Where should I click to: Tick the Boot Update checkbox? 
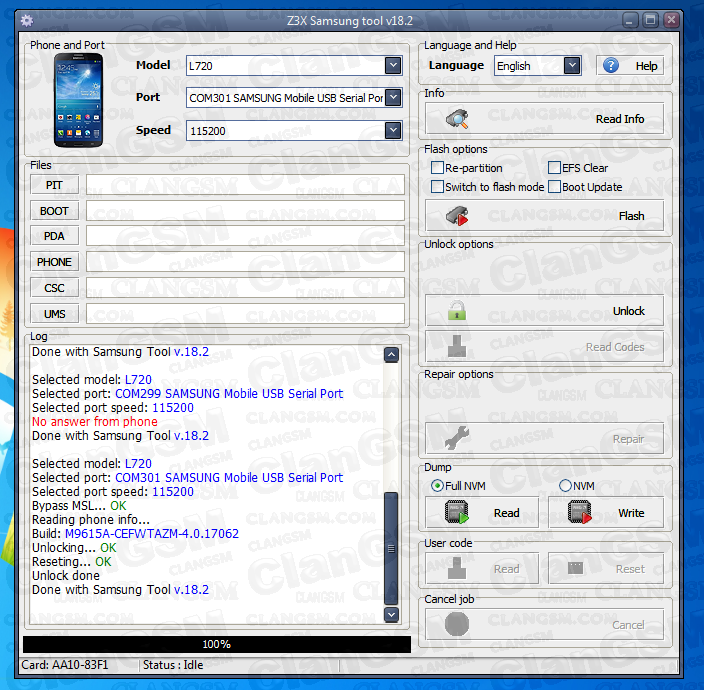(x=554, y=187)
